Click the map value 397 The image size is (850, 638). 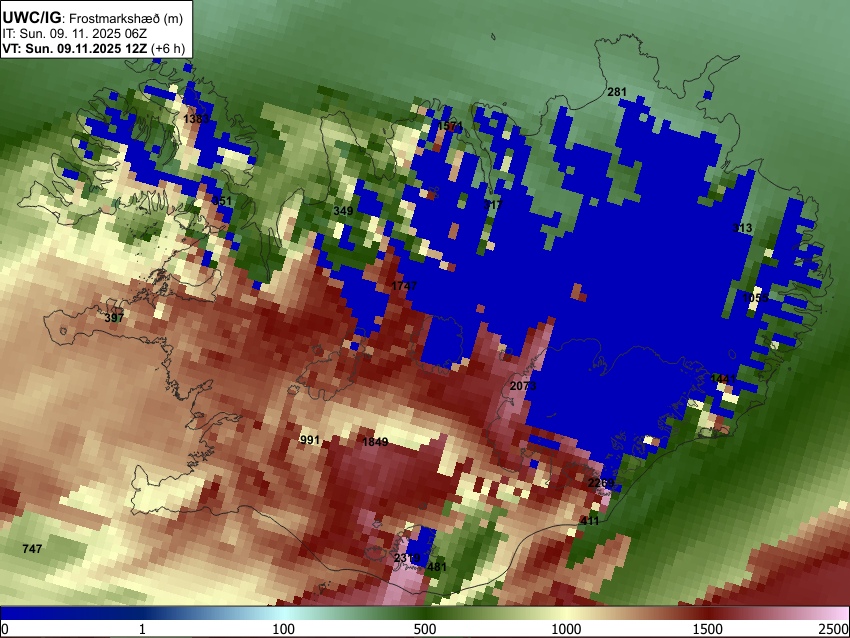(114, 317)
